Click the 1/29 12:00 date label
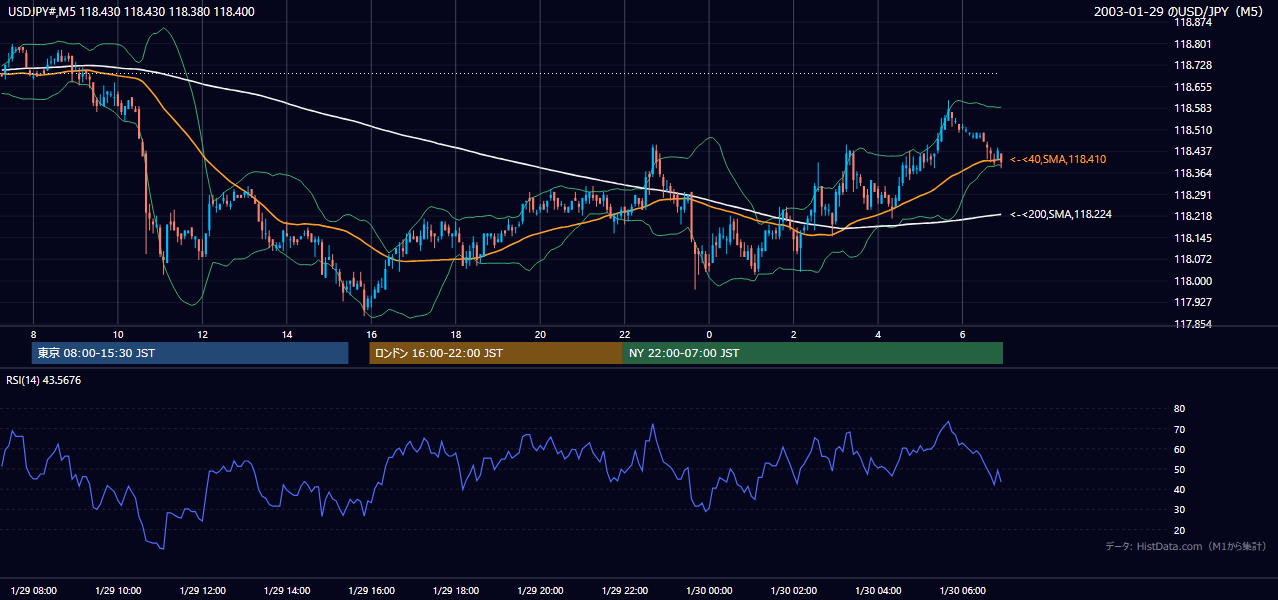The width and height of the screenshot is (1278, 600). coord(203,590)
